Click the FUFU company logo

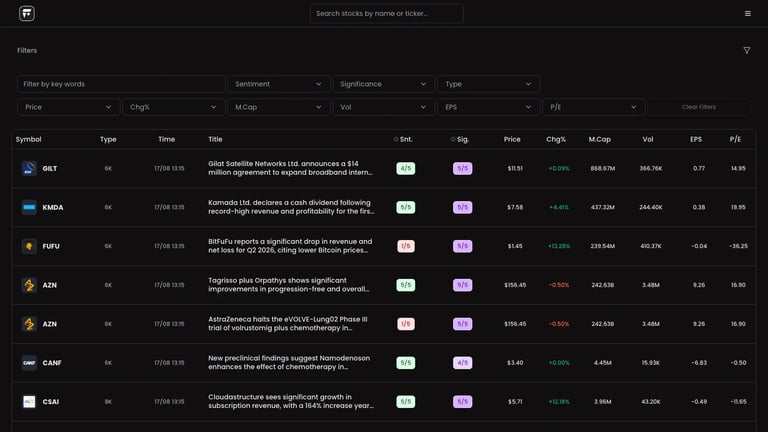click(29, 246)
